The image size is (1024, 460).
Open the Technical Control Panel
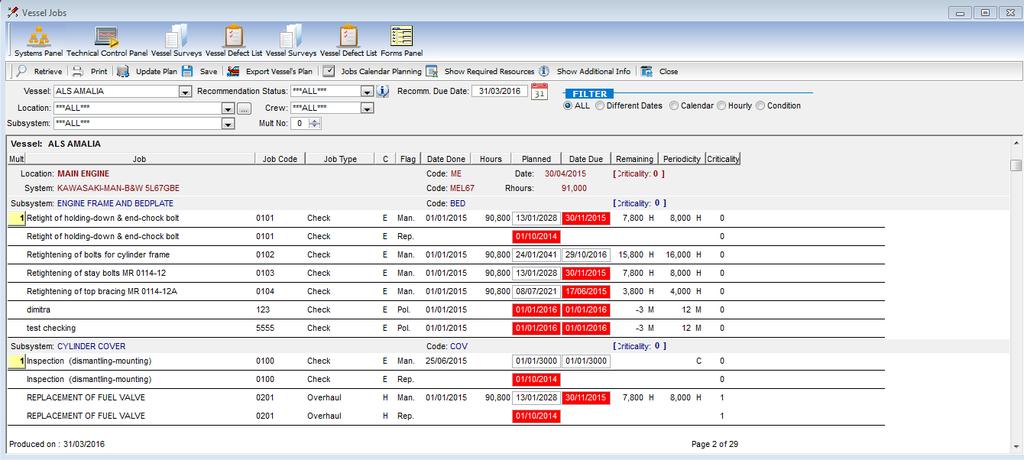106,41
